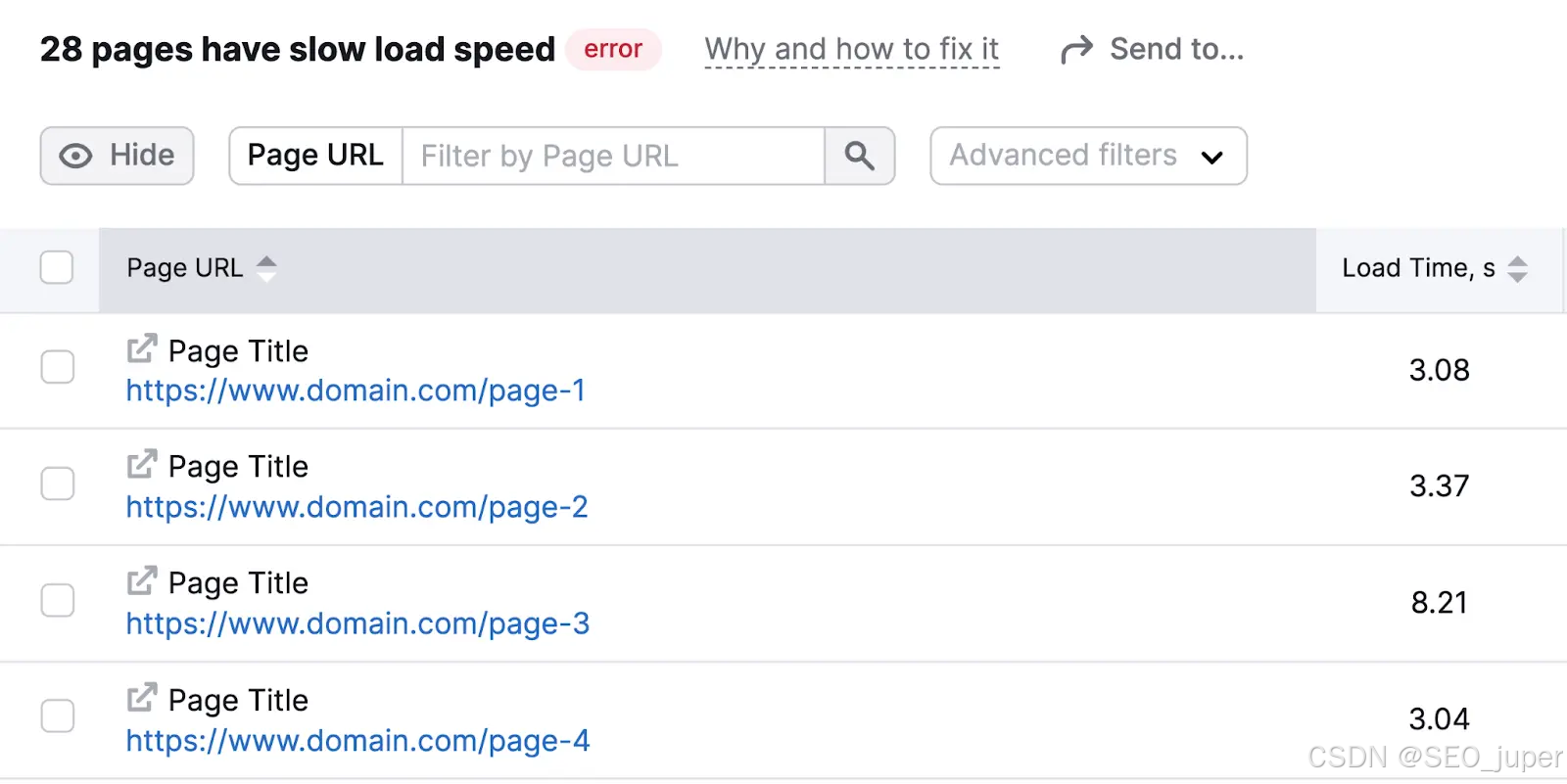Open external link icon for page-4
1567x784 pixels.
point(142,698)
